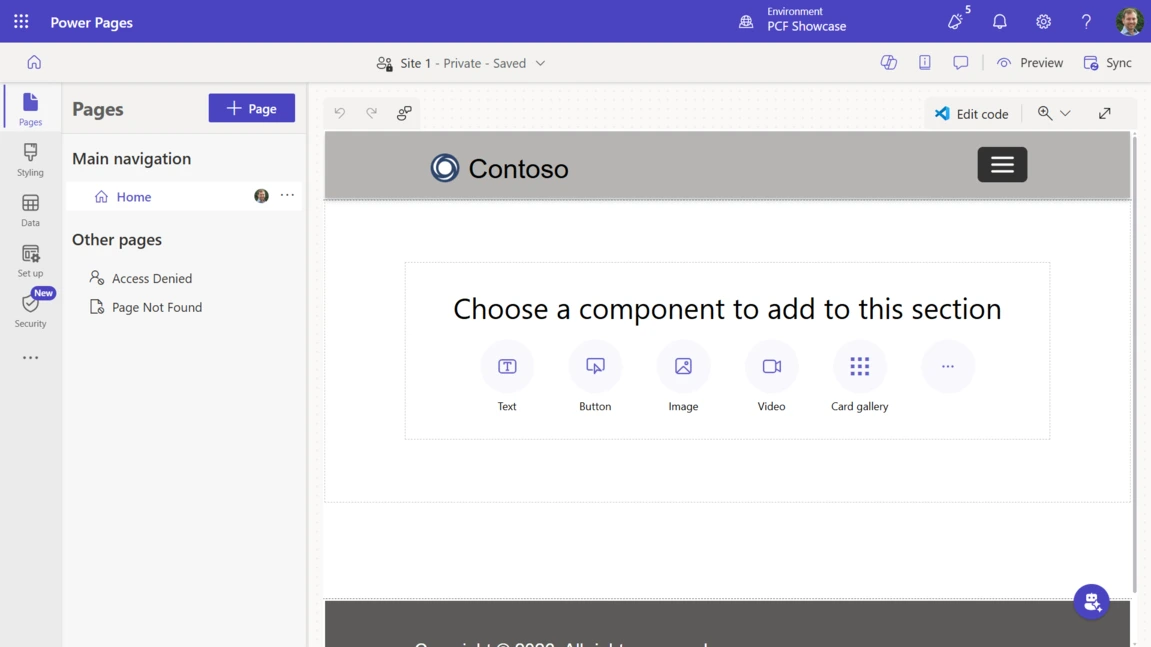Open Edit code in Visual Studio Code
This screenshot has height=647, width=1151.
971,114
